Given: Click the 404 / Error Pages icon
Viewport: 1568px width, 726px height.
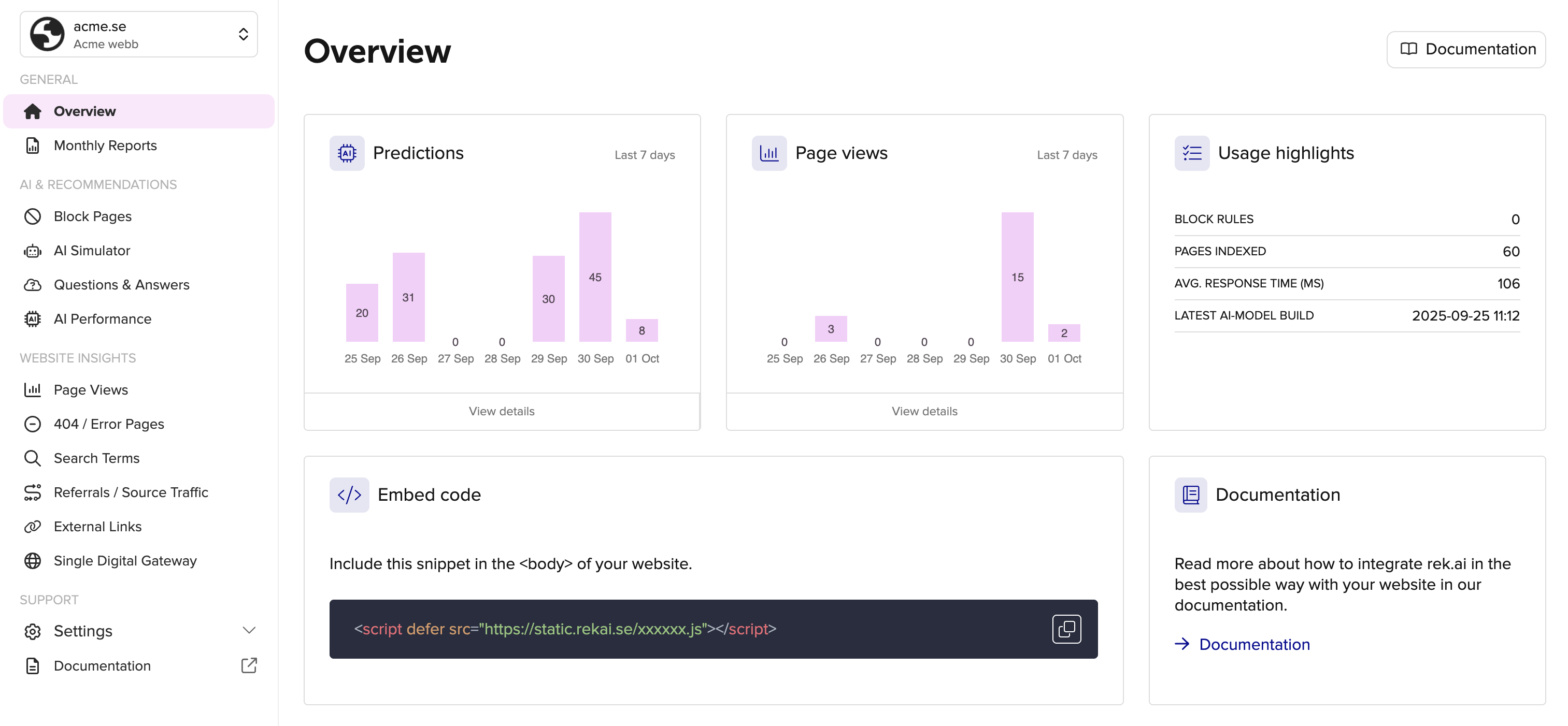Looking at the screenshot, I should (32, 424).
